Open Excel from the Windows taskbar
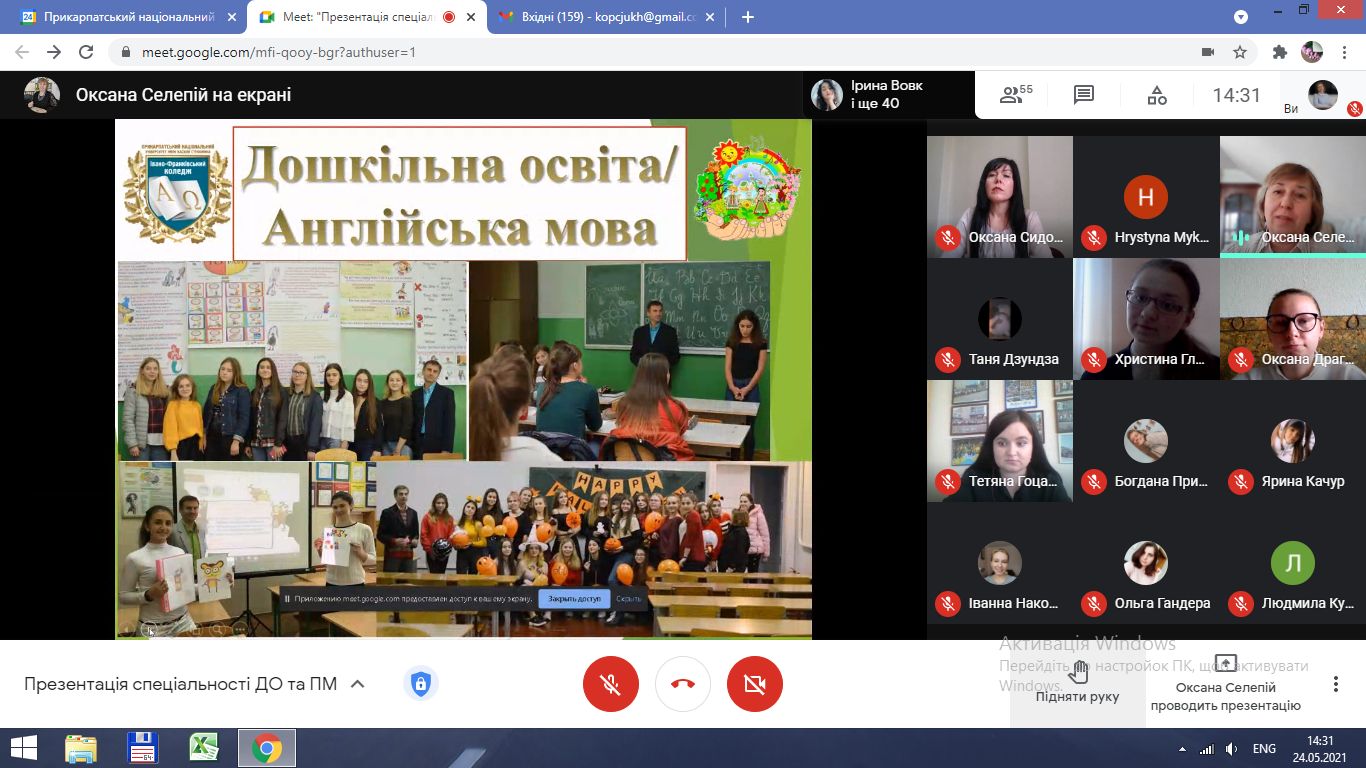The image size is (1366, 768). tap(204, 748)
